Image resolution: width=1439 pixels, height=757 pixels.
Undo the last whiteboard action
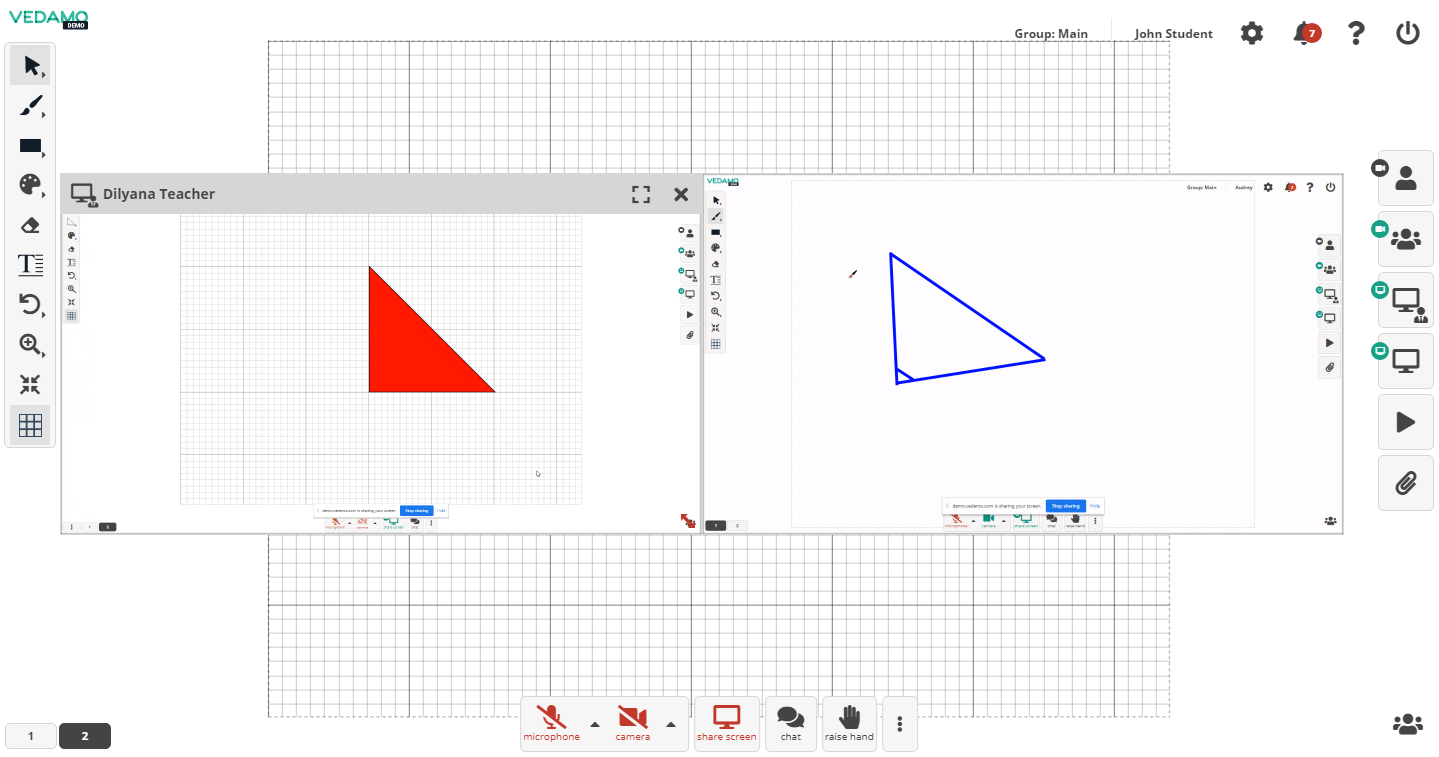tap(30, 305)
